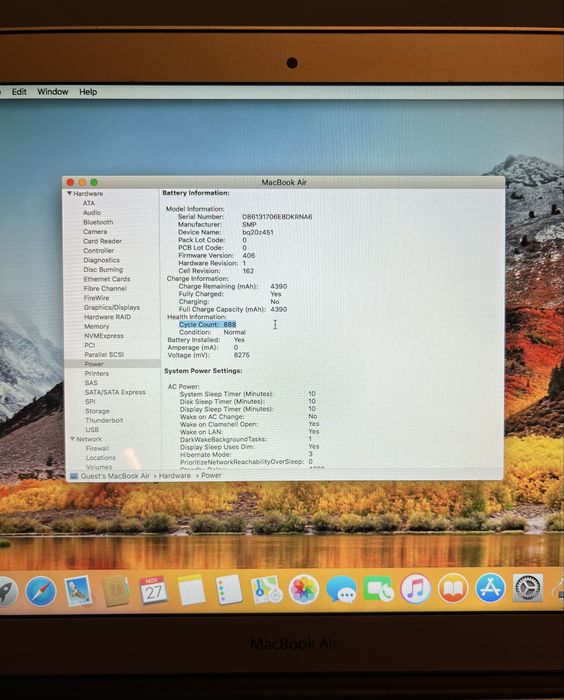Open iBooks app in dock
564x700 pixels.
coord(453,588)
